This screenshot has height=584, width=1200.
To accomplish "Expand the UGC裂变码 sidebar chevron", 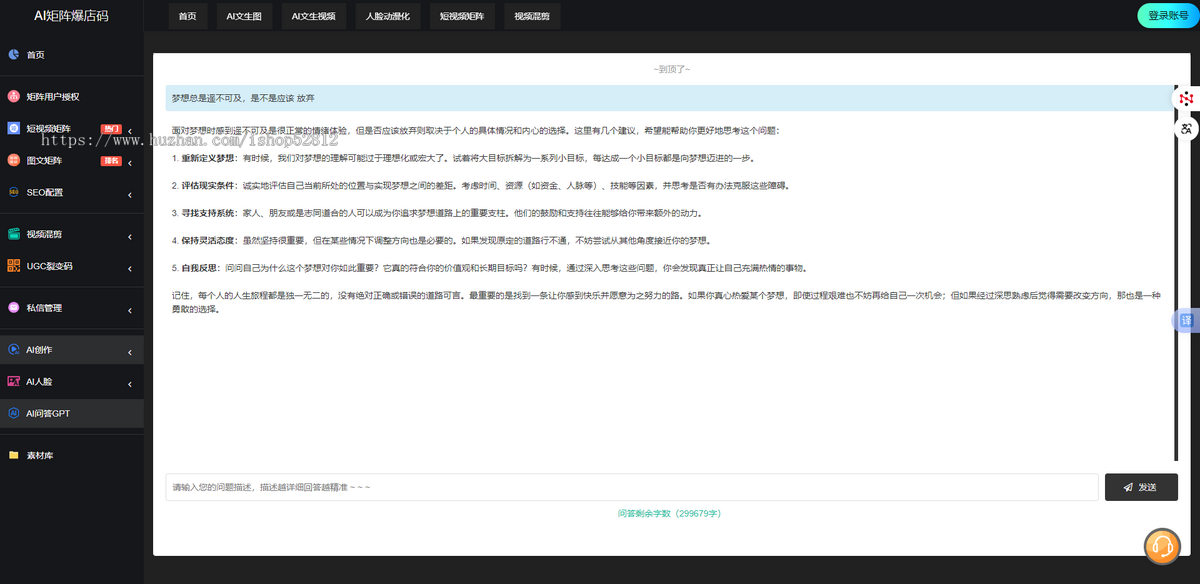I will (130, 267).
